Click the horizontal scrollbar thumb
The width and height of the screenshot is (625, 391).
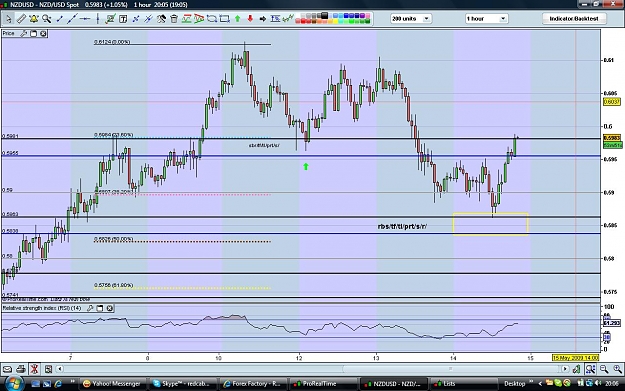point(451,369)
